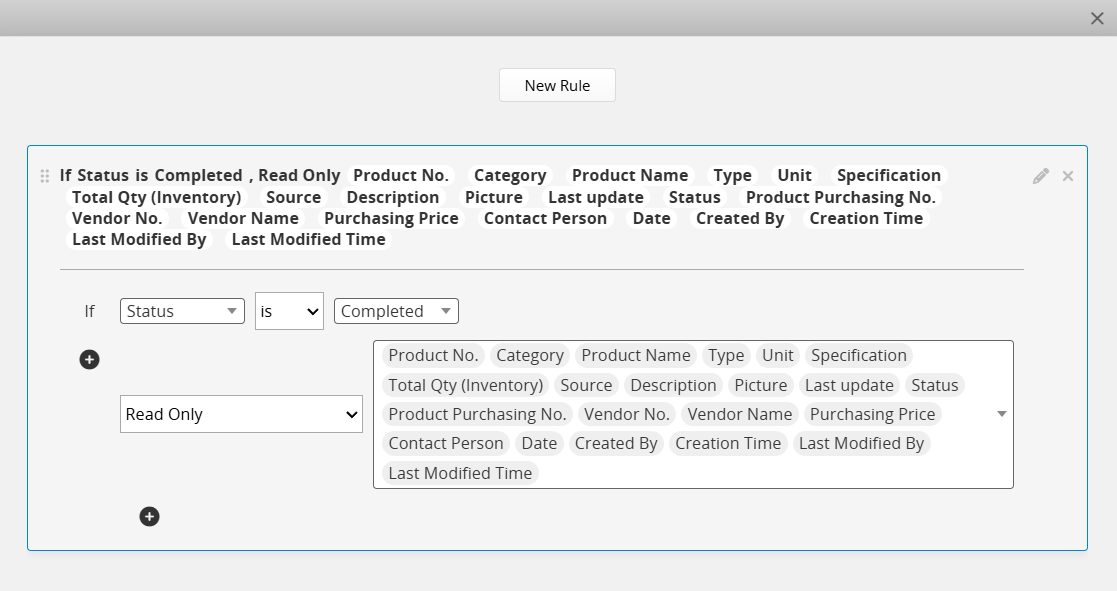Click the bottom plus icon under Read Only
The height and width of the screenshot is (591, 1117).
[x=149, y=516]
